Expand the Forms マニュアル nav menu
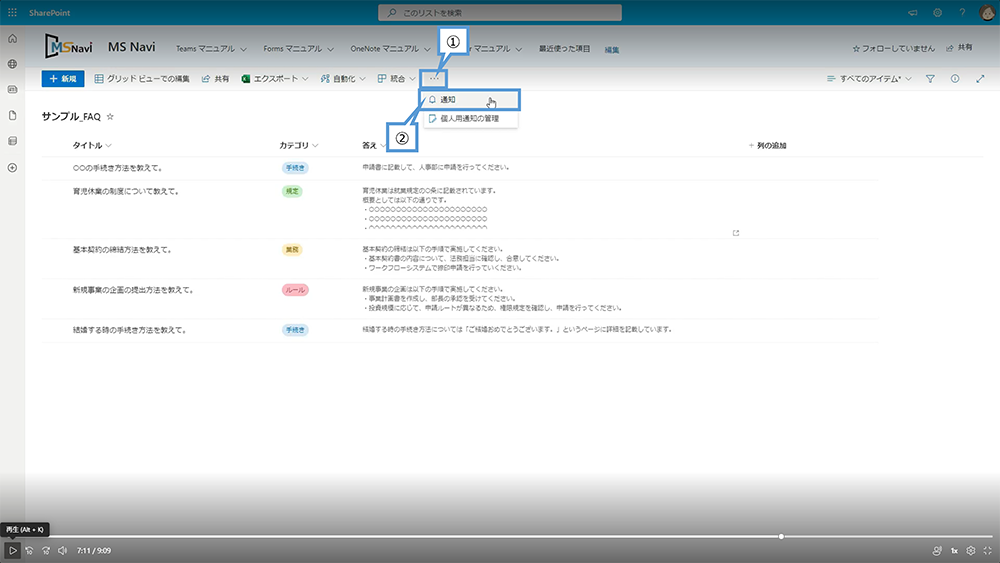 (x=298, y=49)
